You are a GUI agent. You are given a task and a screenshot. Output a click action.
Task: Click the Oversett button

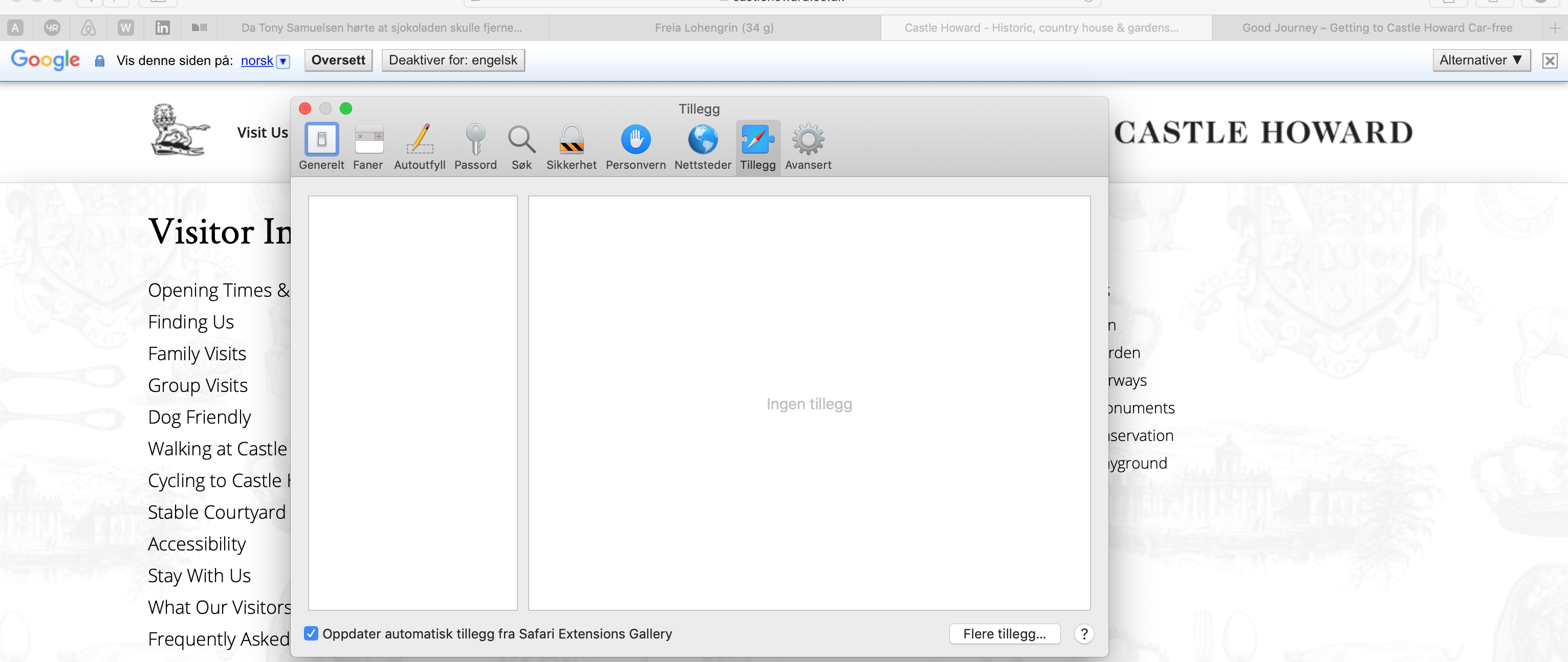click(x=338, y=60)
